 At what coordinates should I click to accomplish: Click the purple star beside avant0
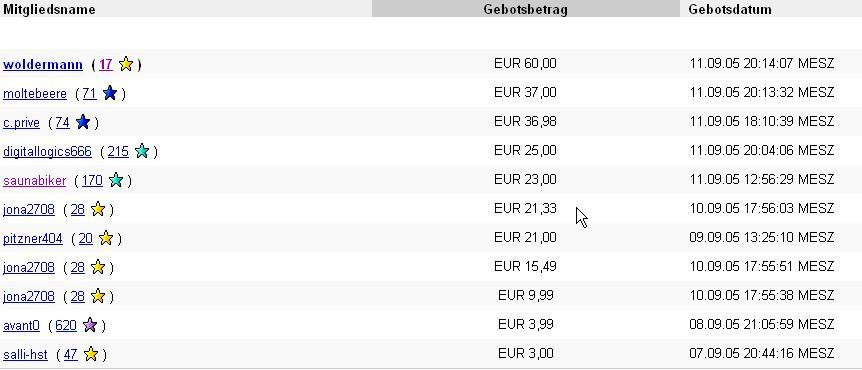(x=90, y=325)
